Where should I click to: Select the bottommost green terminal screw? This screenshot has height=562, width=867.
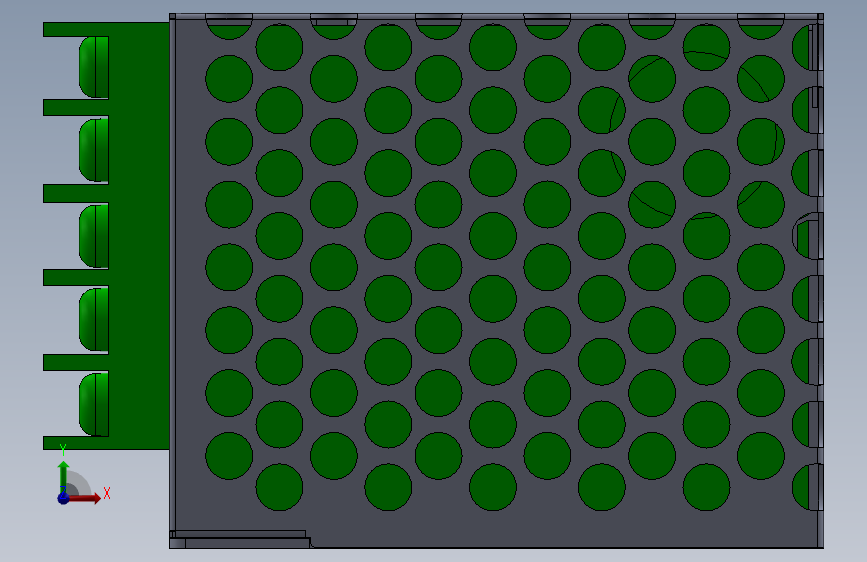[x=94, y=404]
